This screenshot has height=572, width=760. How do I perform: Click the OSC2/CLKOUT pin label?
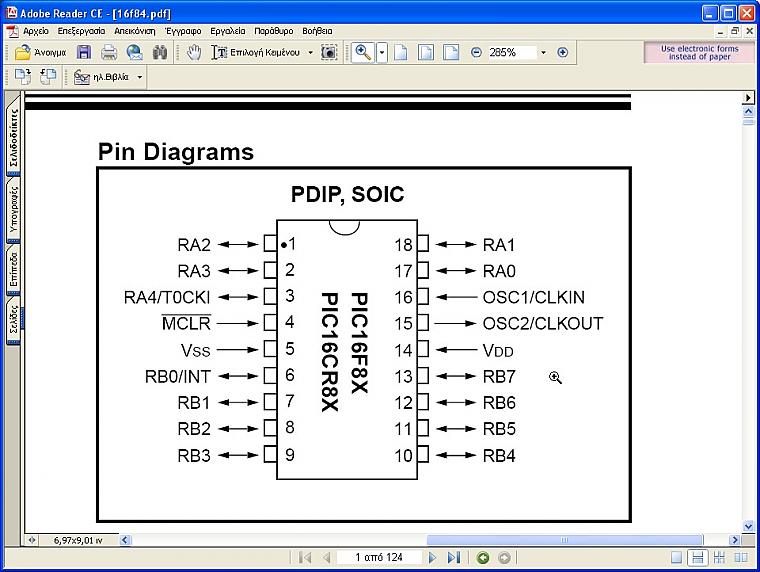(x=543, y=323)
